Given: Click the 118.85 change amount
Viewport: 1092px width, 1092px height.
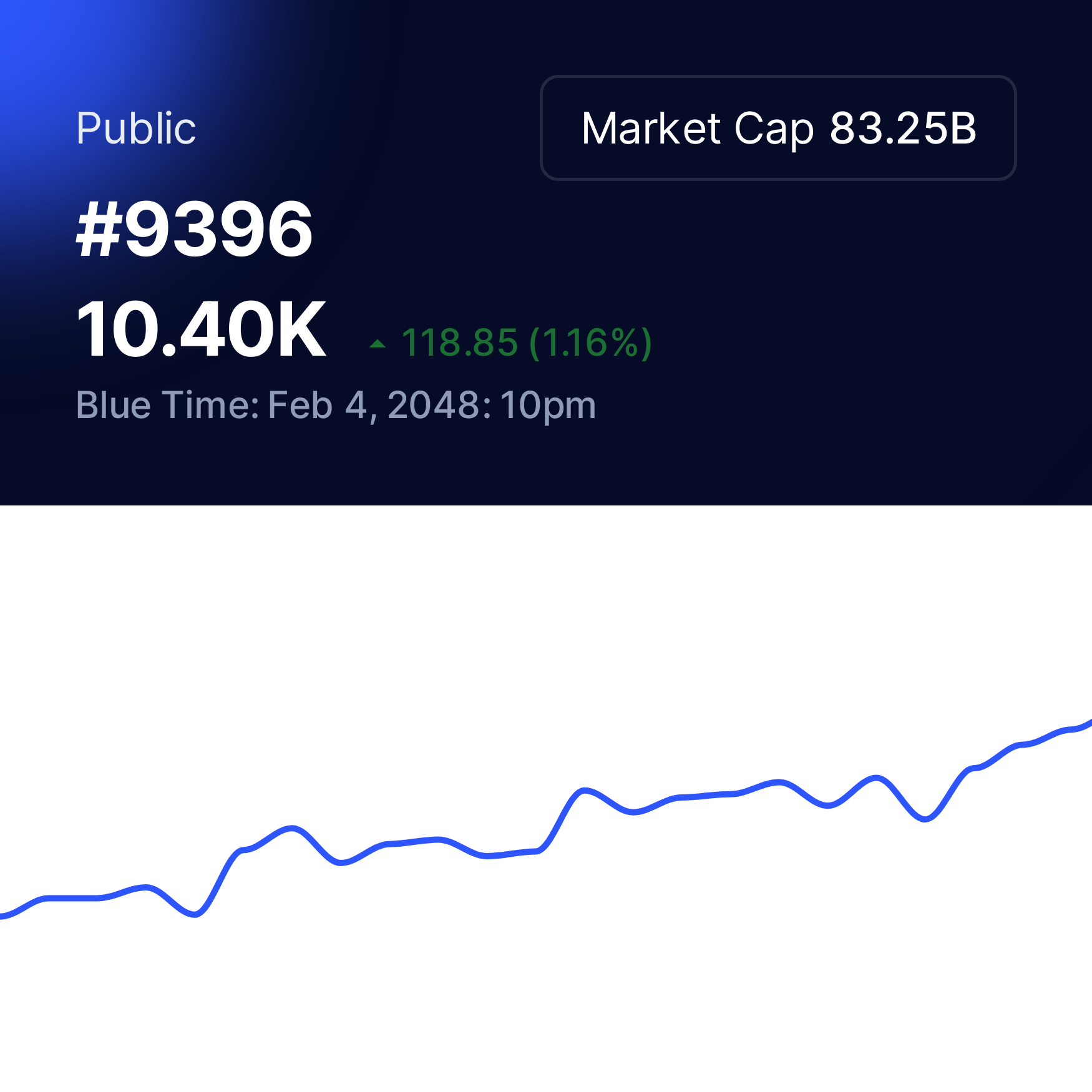Looking at the screenshot, I should tap(460, 343).
